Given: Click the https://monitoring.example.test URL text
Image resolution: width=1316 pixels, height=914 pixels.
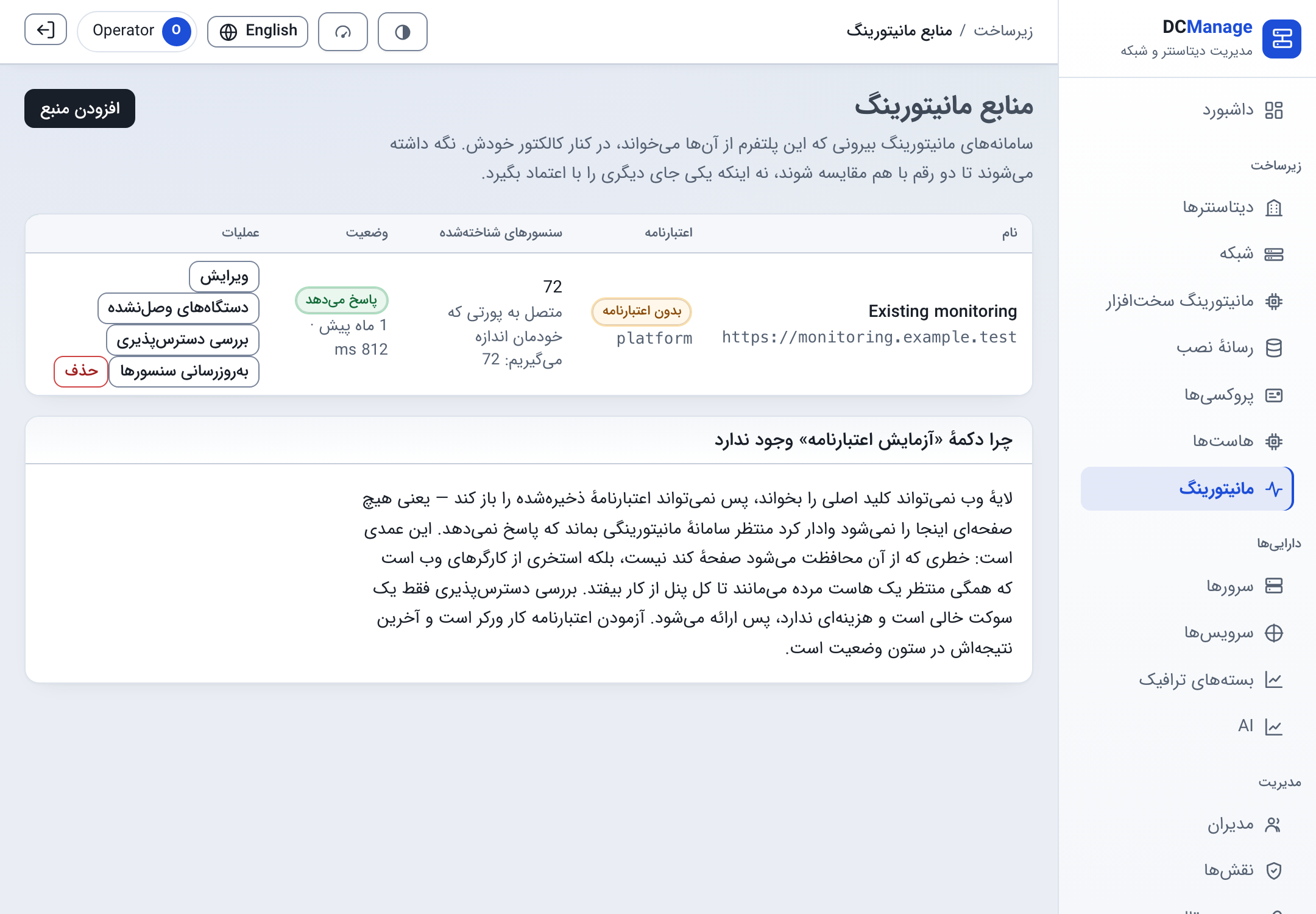Looking at the screenshot, I should tap(869, 338).
